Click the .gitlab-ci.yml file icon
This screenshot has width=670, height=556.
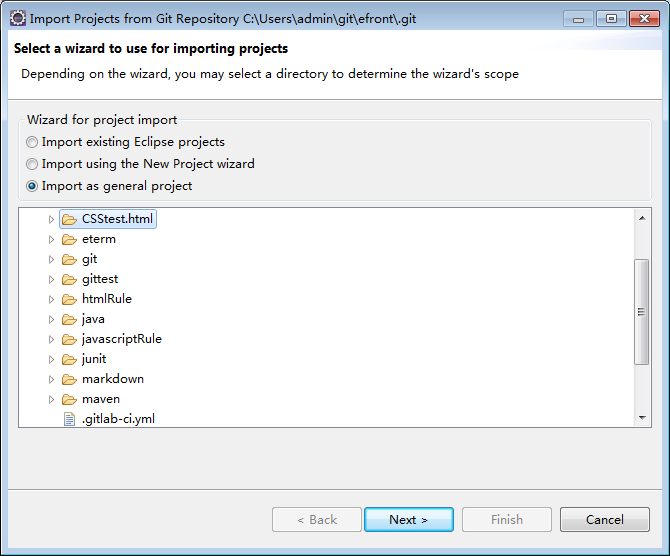coord(69,419)
